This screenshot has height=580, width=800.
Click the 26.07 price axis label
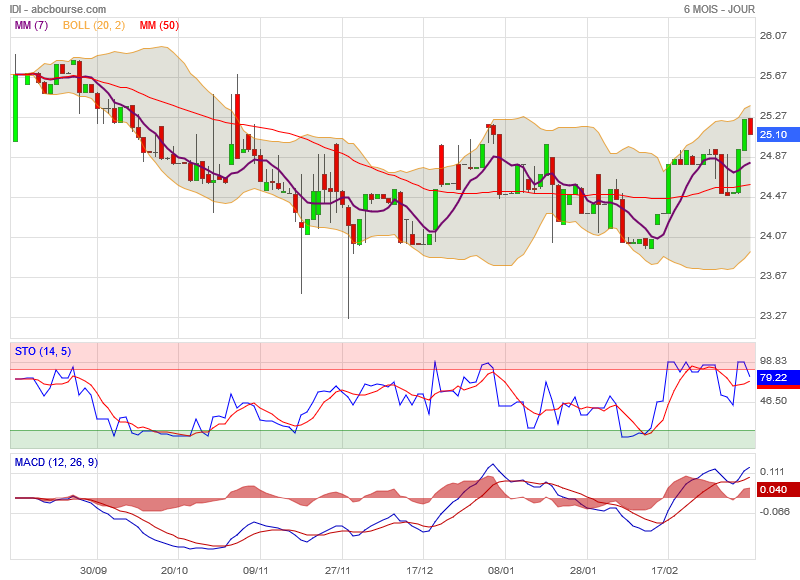[773, 36]
